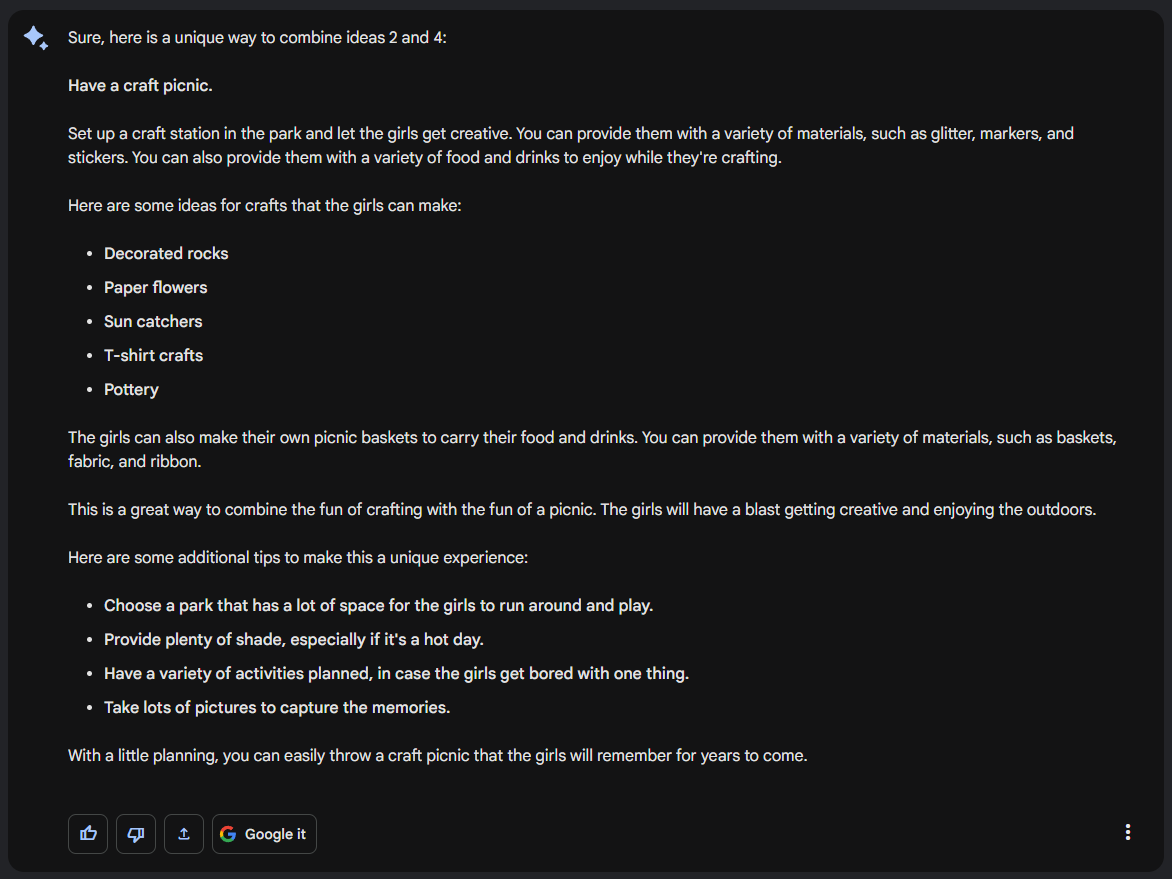
Task: Open the three-dot more options menu
Action: pyautogui.click(x=1128, y=832)
